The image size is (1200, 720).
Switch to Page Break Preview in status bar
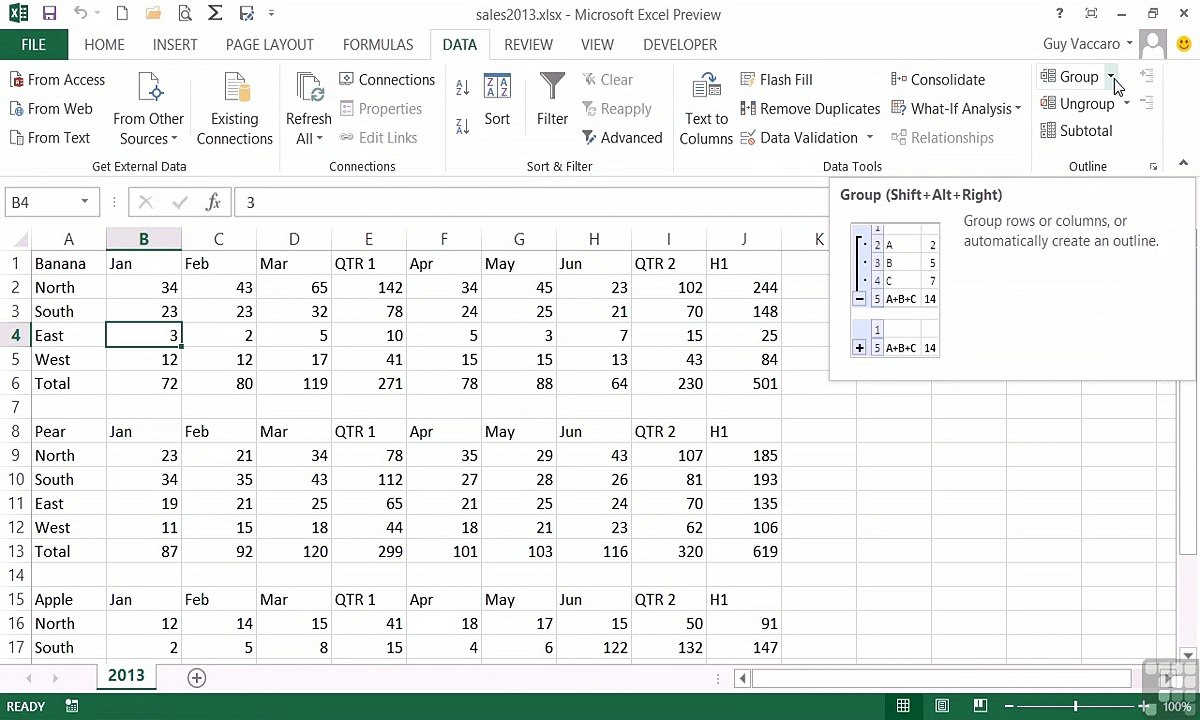[980, 706]
